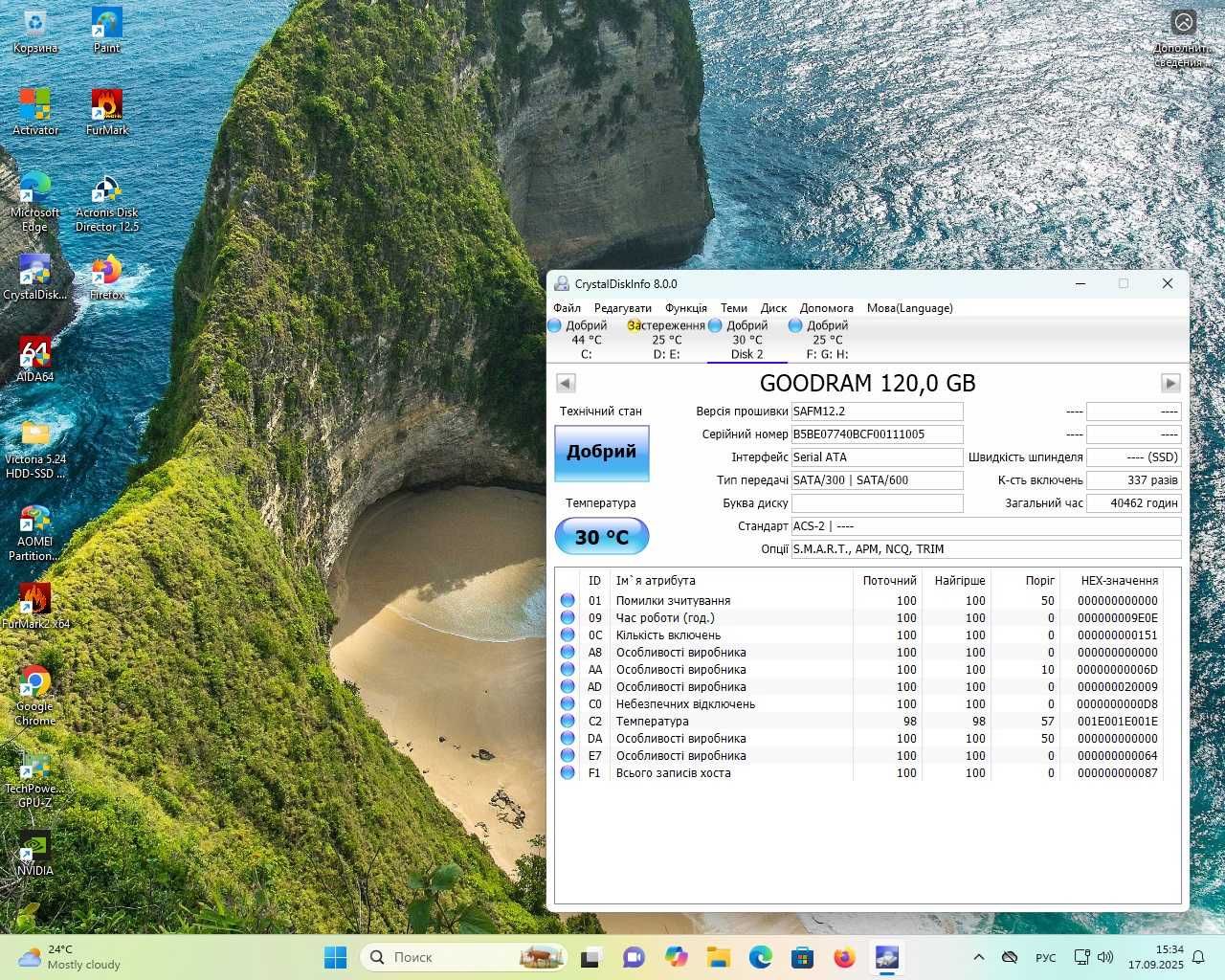Open the Допомога menu
The height and width of the screenshot is (980, 1225).
pyautogui.click(x=827, y=308)
